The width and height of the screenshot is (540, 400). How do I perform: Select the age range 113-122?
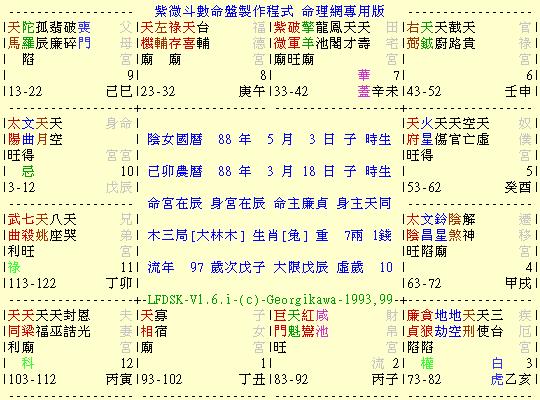coord(32,284)
